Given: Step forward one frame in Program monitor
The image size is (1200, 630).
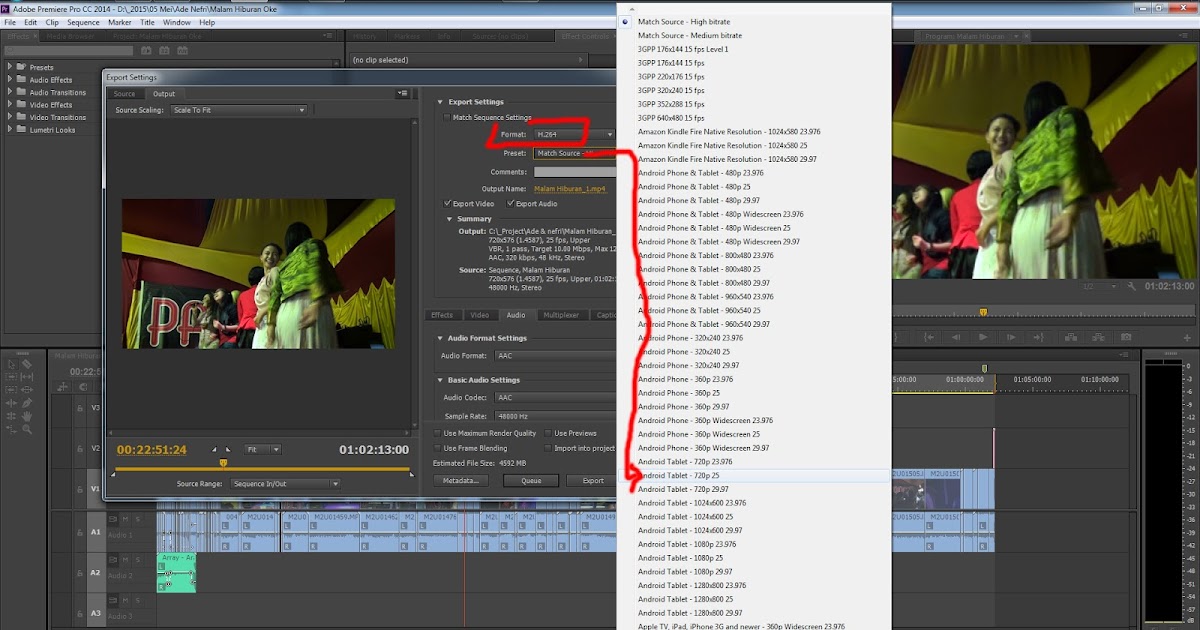Looking at the screenshot, I should 1011,337.
